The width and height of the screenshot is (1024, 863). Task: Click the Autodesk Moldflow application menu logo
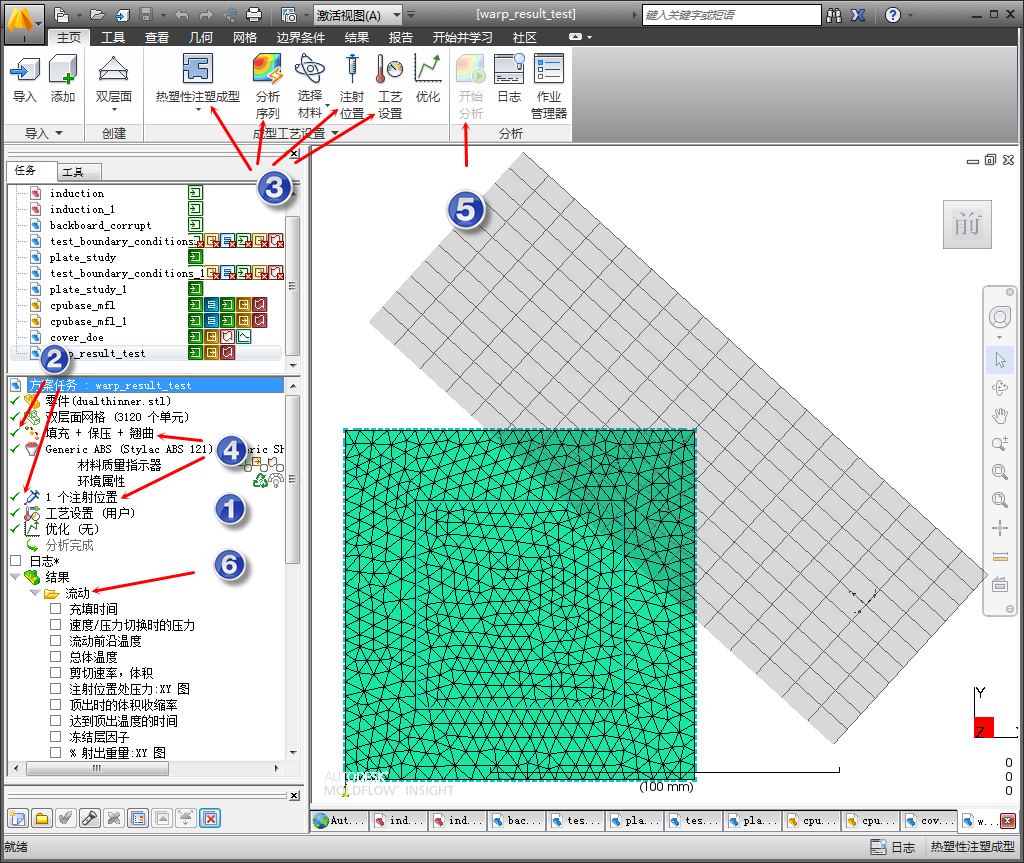pyautogui.click(x=24, y=22)
